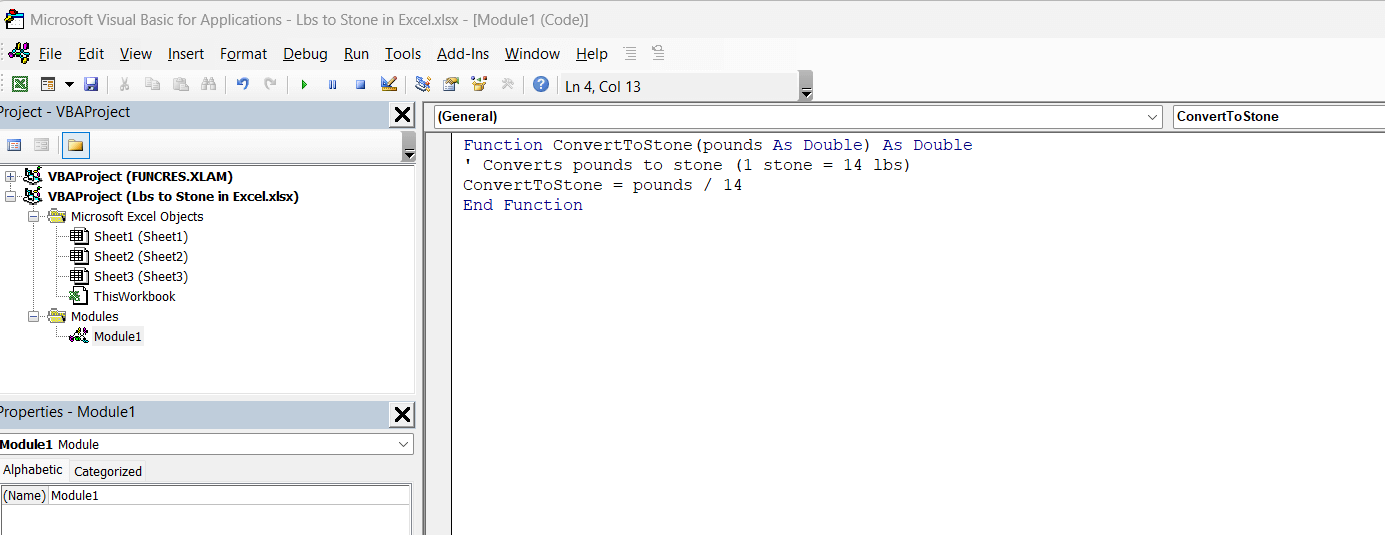Click the comment line about stone conversion
The width and height of the screenshot is (1385, 535).
[x=688, y=165]
